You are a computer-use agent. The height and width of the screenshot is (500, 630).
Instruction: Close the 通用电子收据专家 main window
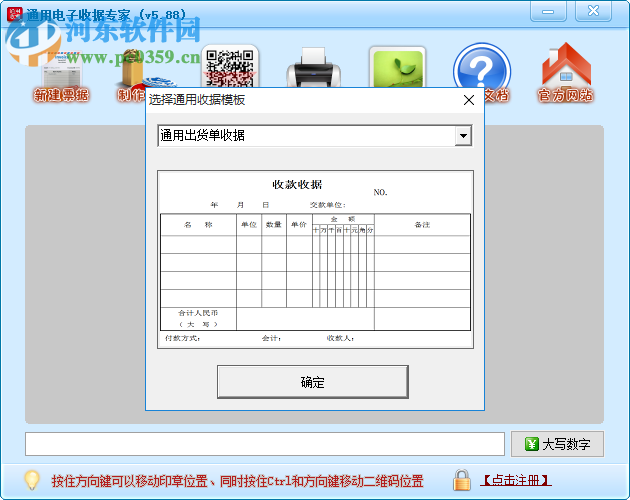tap(593, 11)
